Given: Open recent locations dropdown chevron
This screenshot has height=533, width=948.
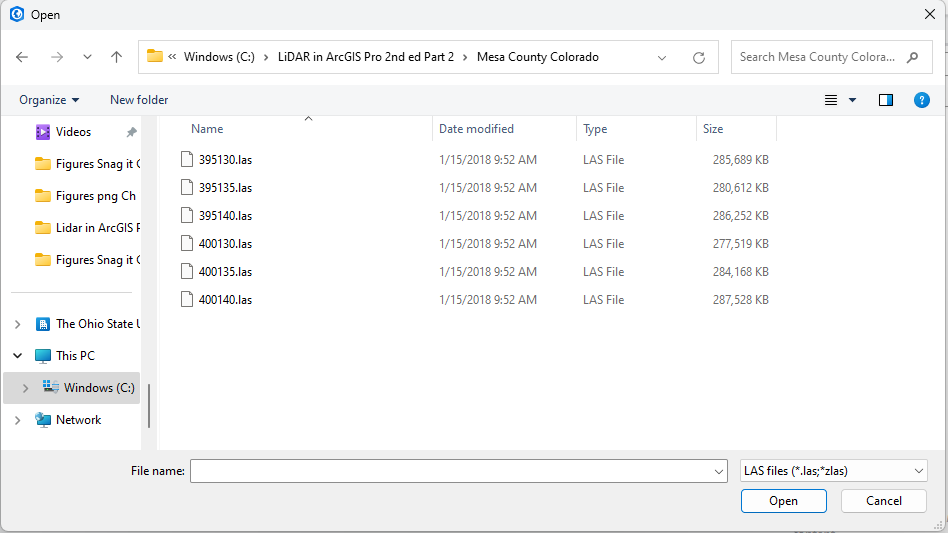Looking at the screenshot, I should (87, 57).
